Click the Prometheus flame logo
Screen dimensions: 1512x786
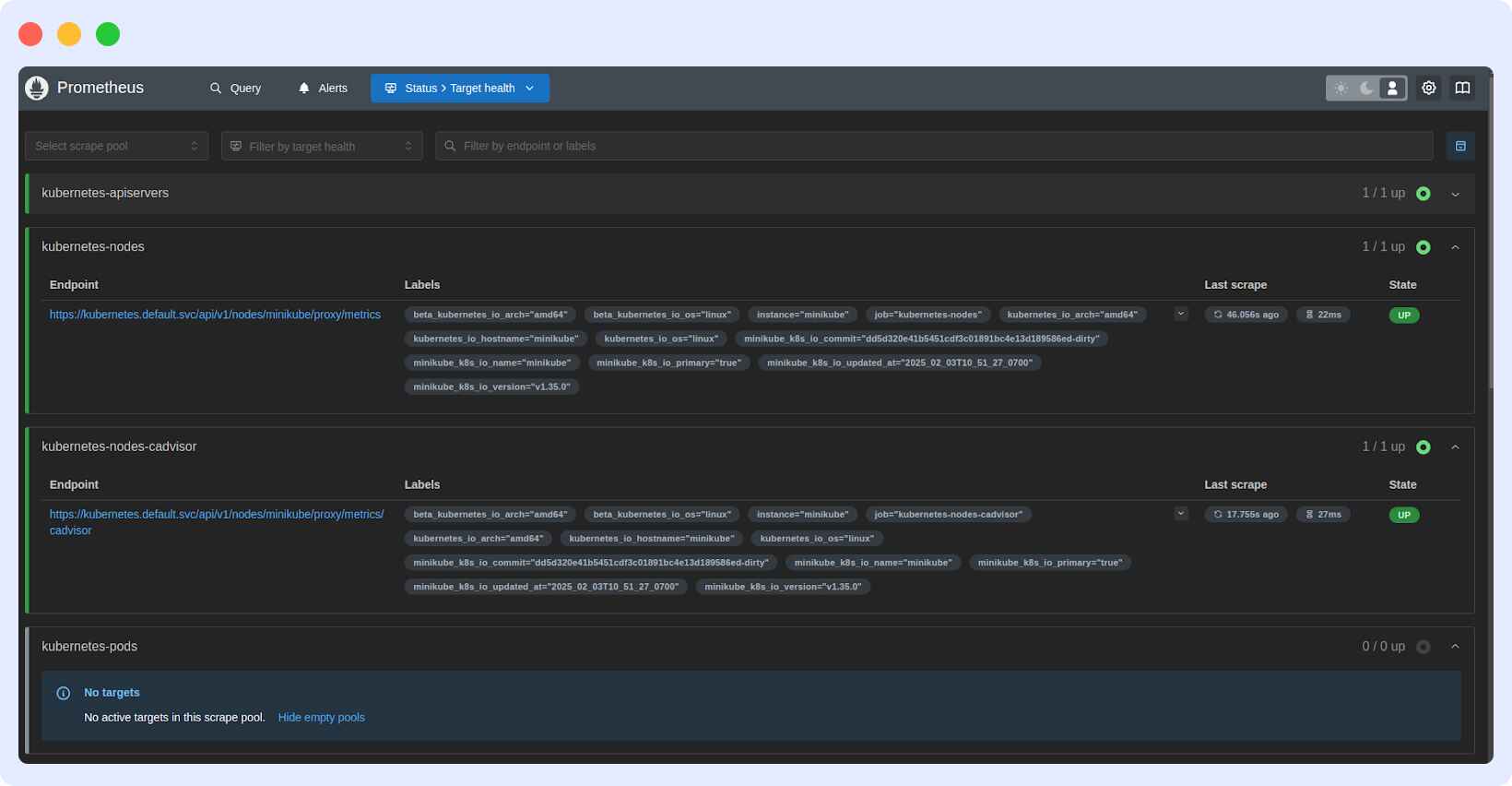click(37, 88)
